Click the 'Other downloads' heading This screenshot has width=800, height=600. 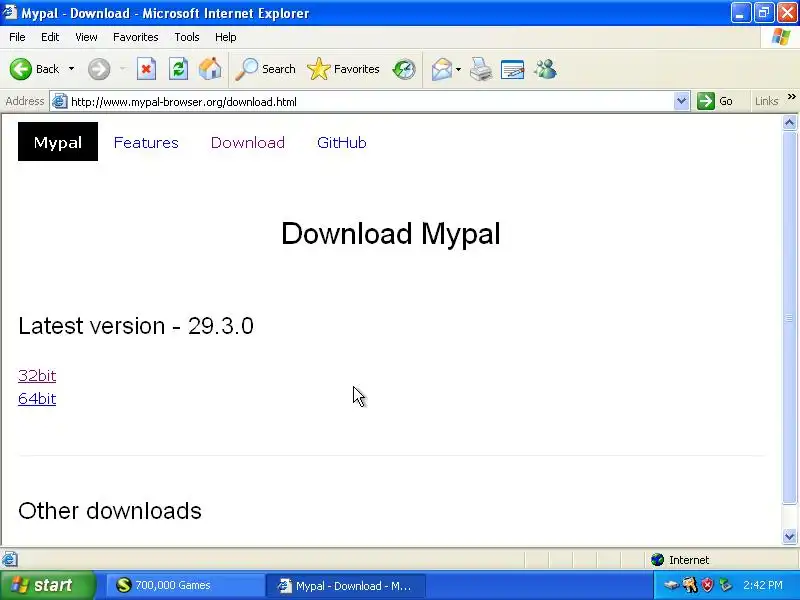110,511
